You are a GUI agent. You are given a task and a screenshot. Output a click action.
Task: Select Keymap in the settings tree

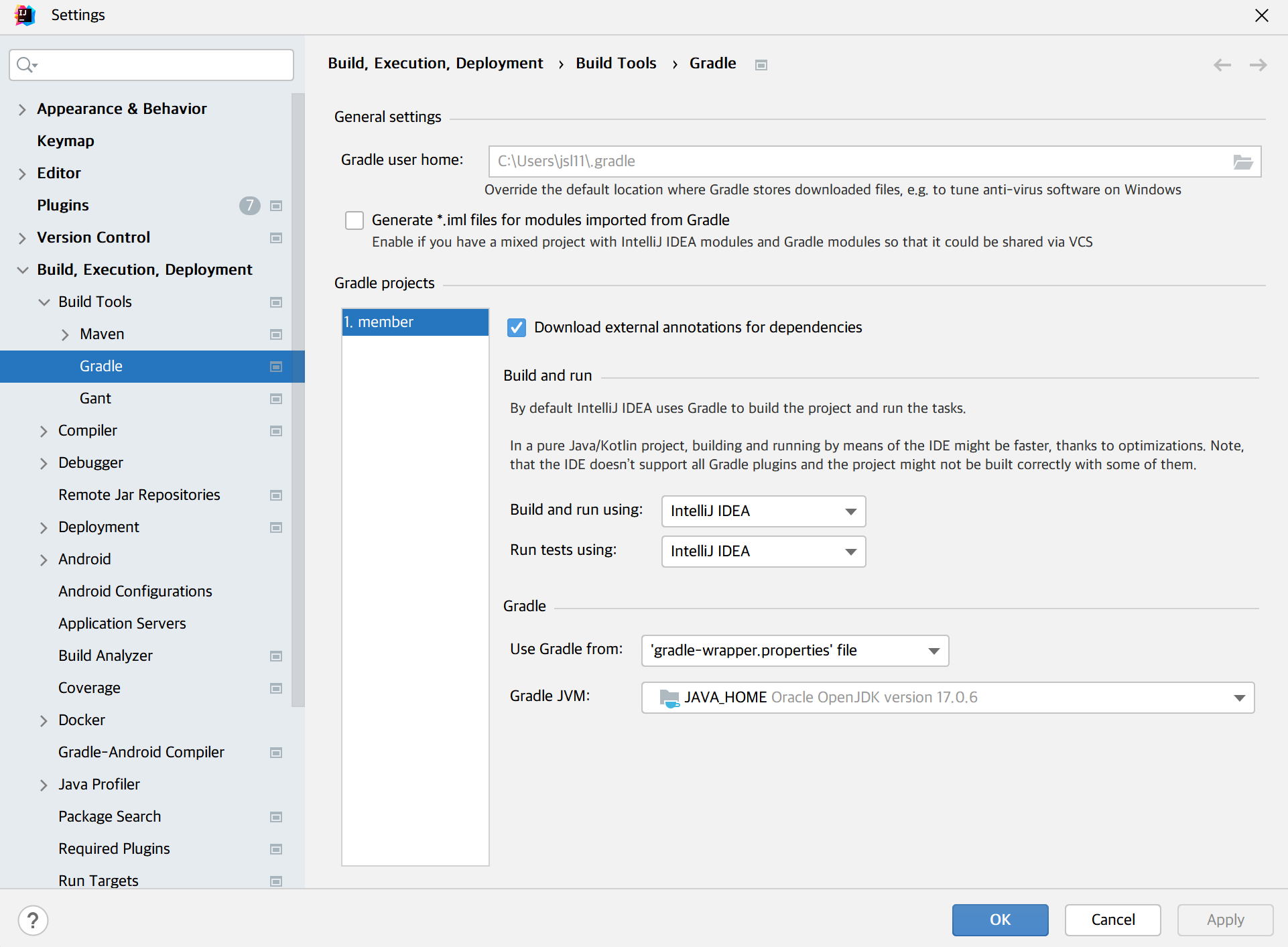click(x=66, y=141)
